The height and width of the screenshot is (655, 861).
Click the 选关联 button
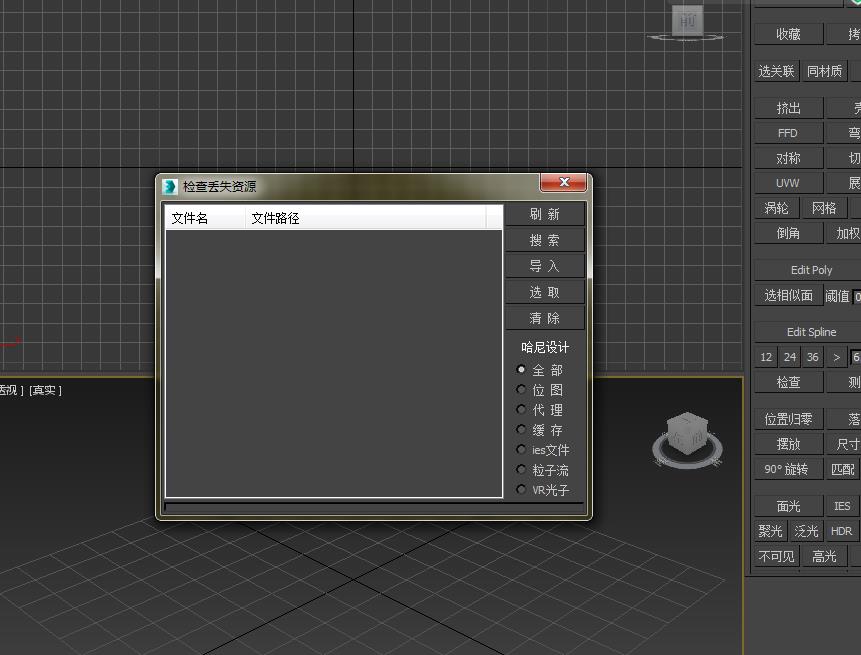[x=776, y=71]
